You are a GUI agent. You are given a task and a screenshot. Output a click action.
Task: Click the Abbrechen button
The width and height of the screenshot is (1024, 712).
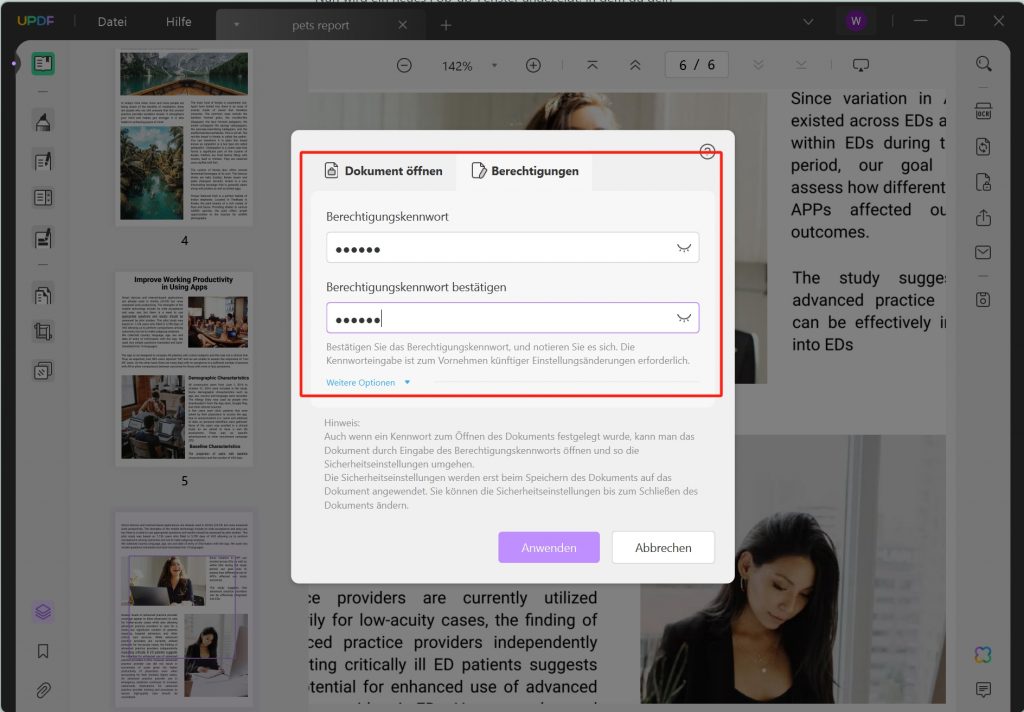(x=663, y=547)
